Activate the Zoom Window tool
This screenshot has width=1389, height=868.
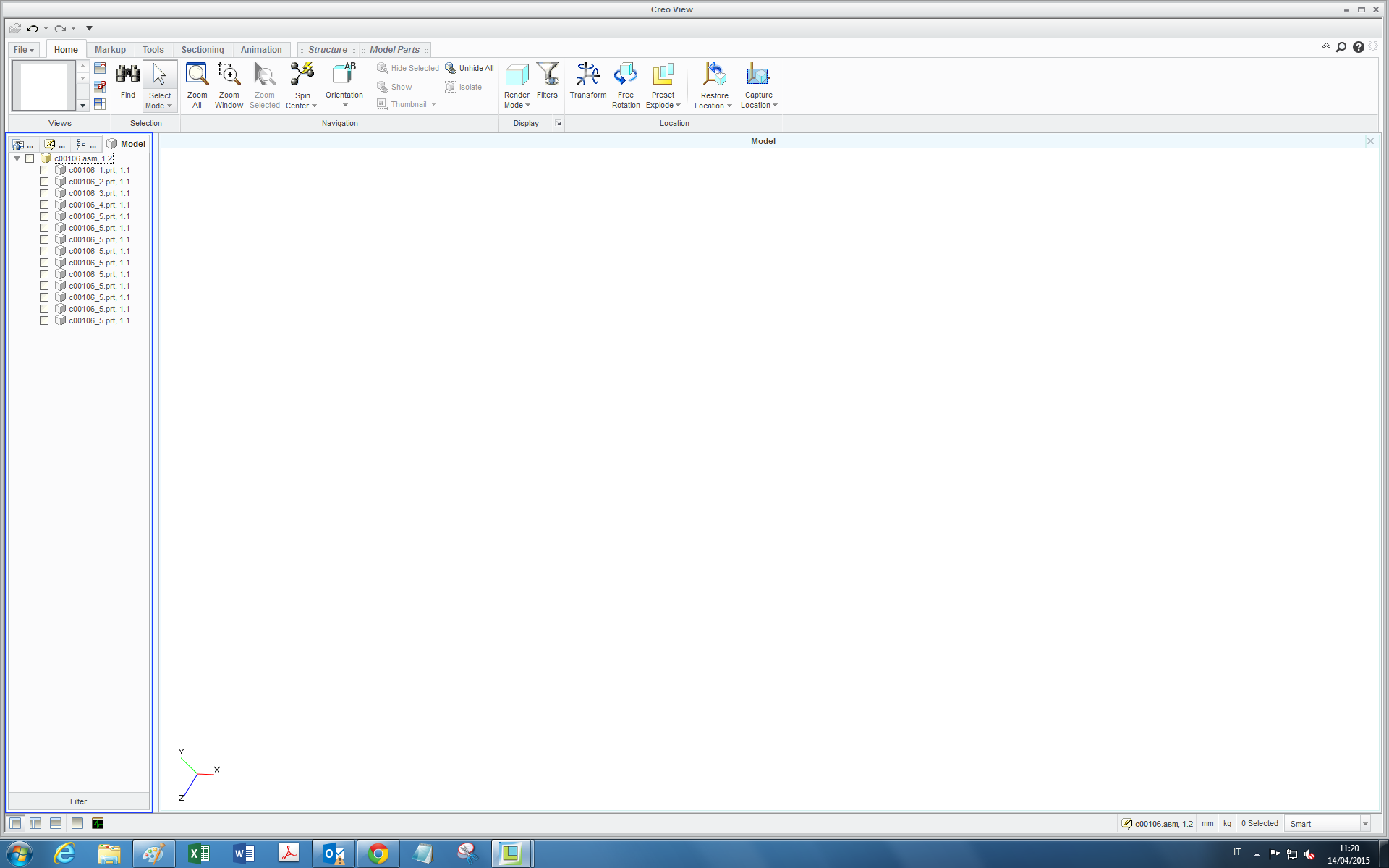[x=229, y=85]
